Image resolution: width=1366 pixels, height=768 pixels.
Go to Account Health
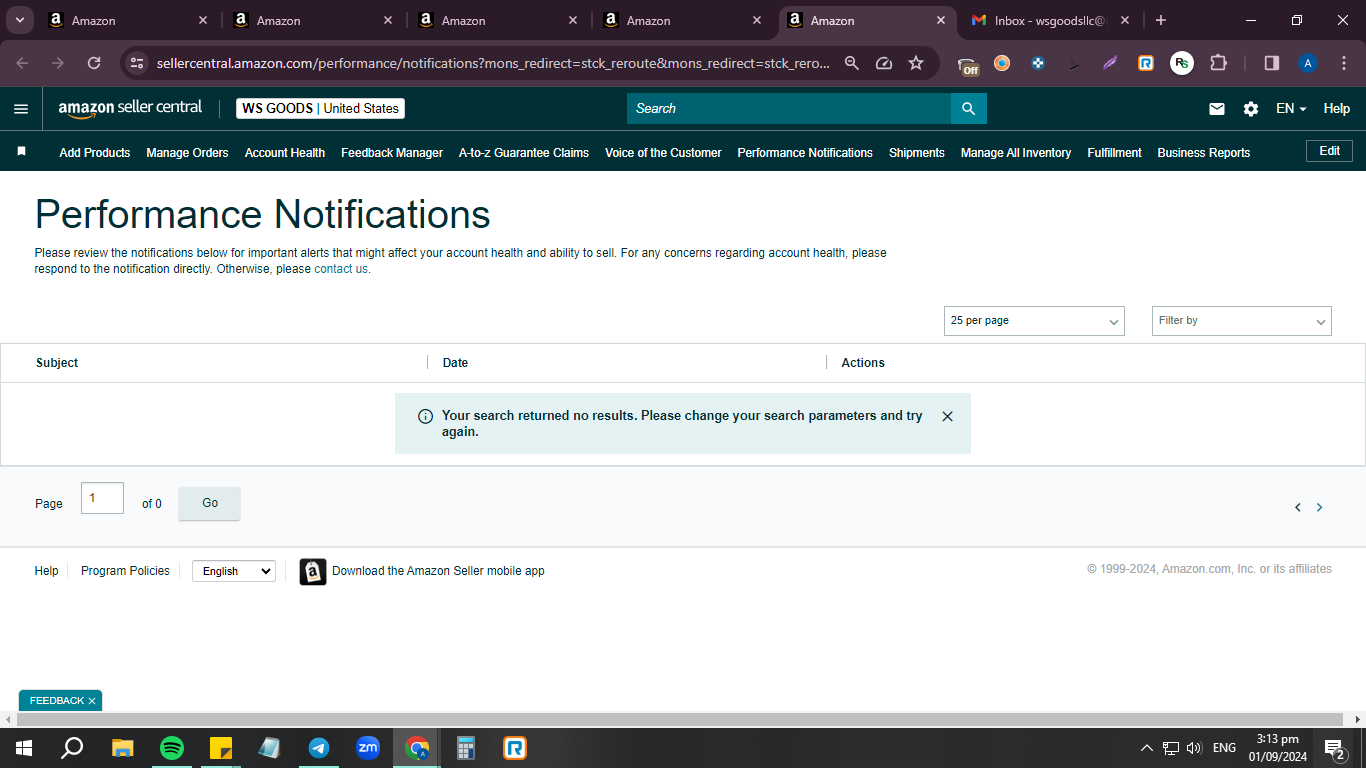click(285, 153)
